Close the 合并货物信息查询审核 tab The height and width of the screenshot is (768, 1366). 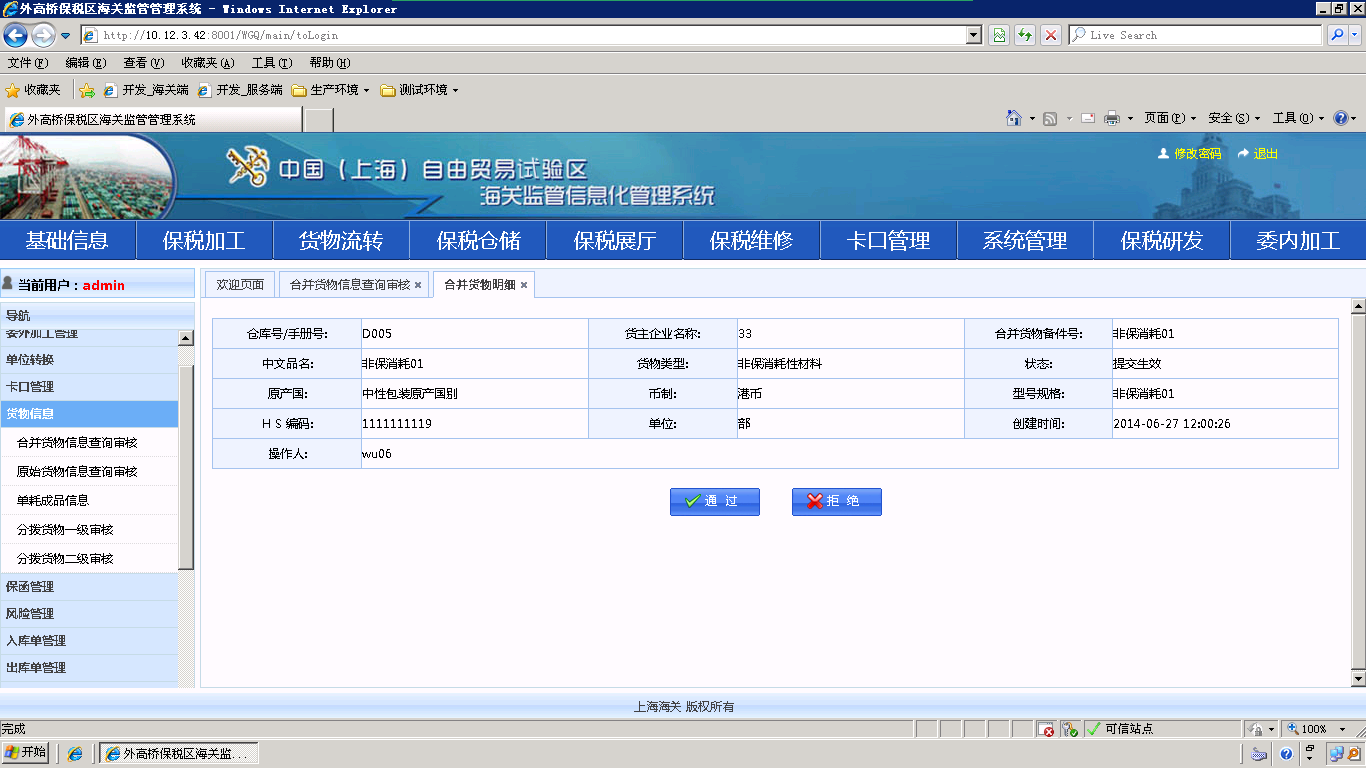[x=418, y=285]
